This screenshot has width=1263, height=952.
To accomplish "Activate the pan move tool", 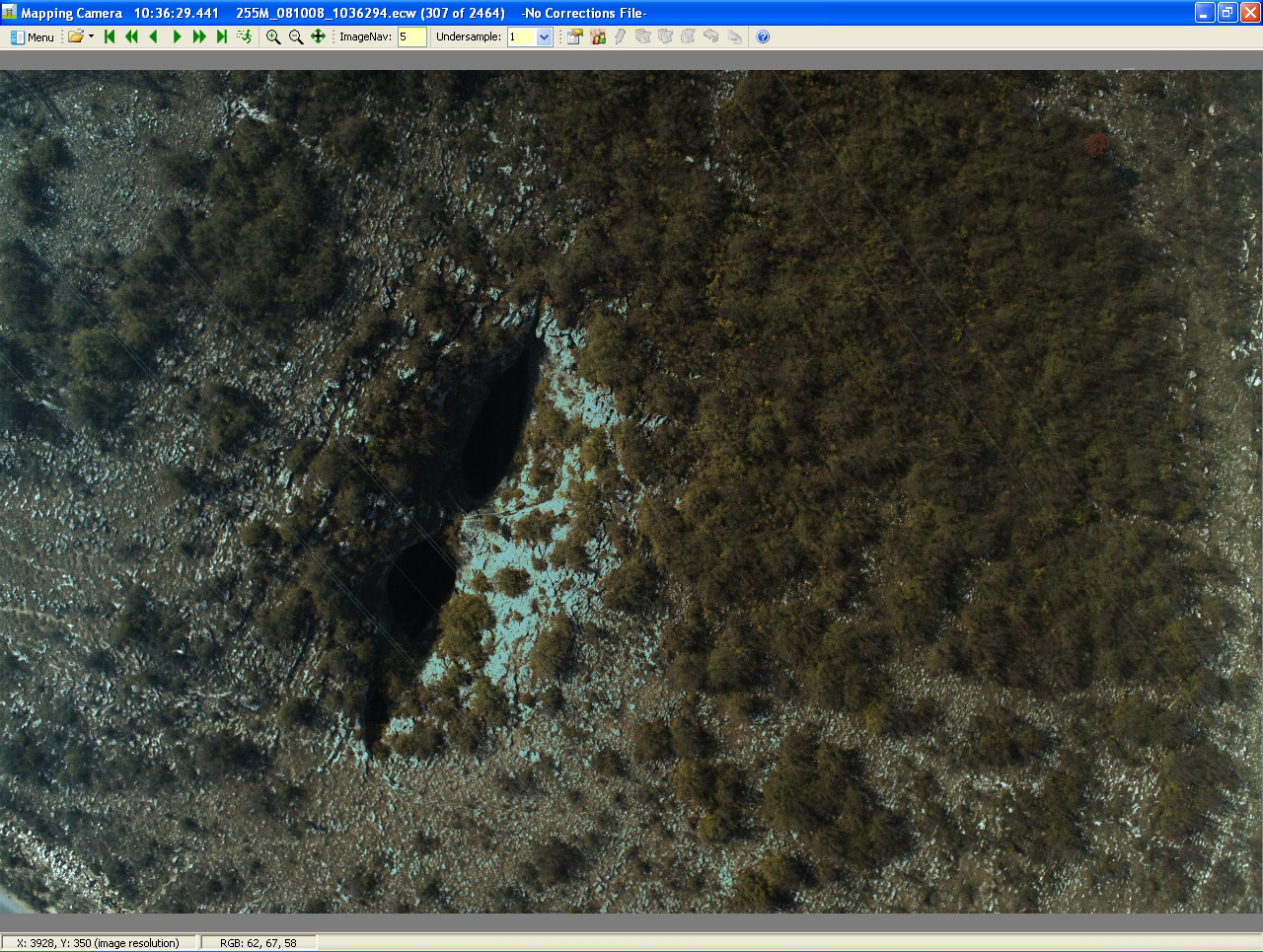I will pos(318,37).
